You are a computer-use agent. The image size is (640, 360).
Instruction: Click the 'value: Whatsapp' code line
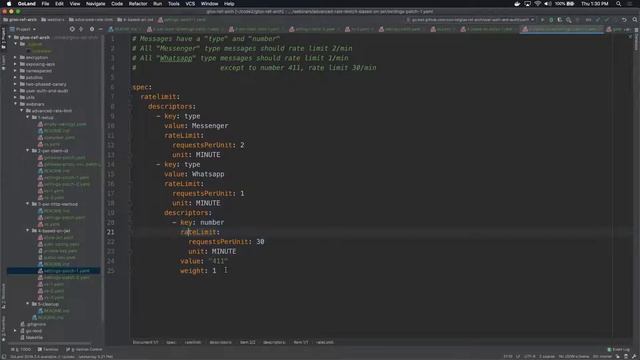(194, 174)
